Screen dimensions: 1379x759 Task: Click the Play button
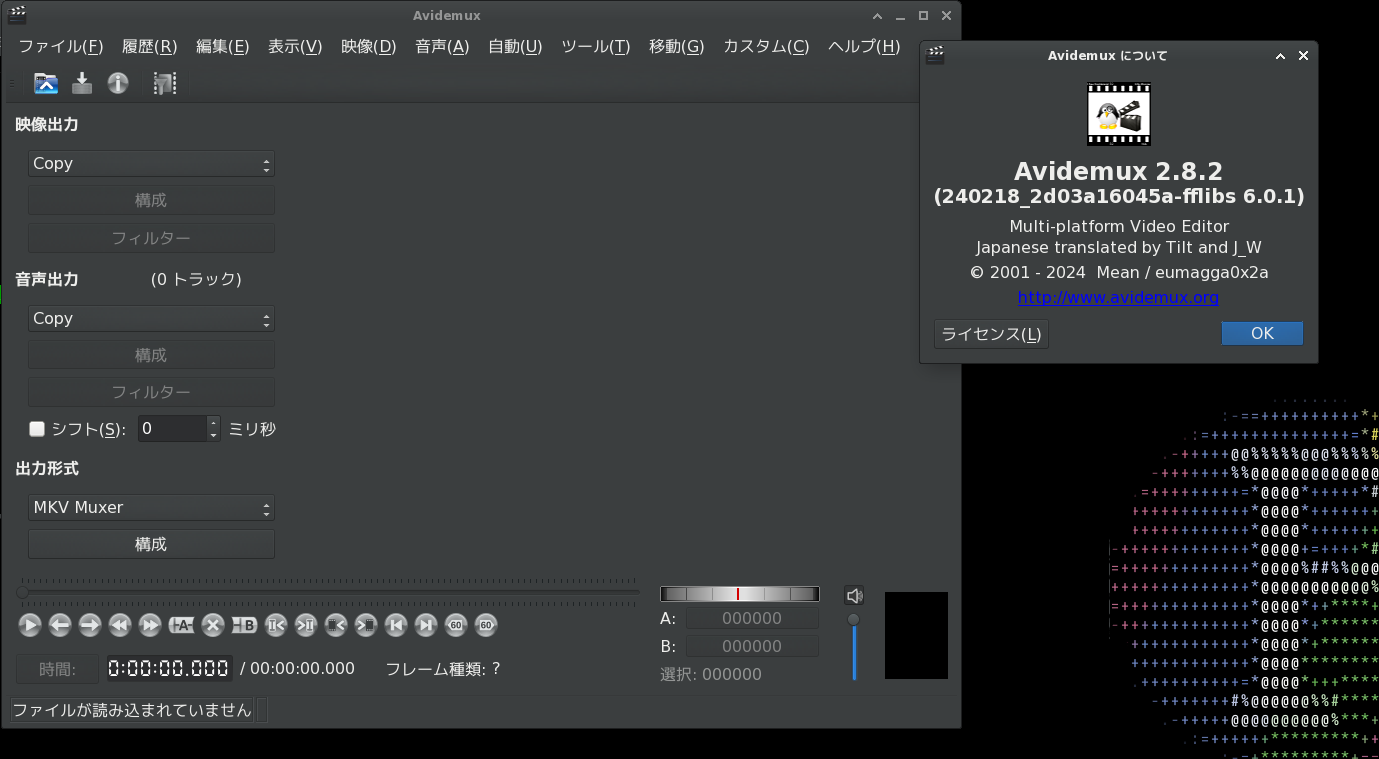pos(30,625)
